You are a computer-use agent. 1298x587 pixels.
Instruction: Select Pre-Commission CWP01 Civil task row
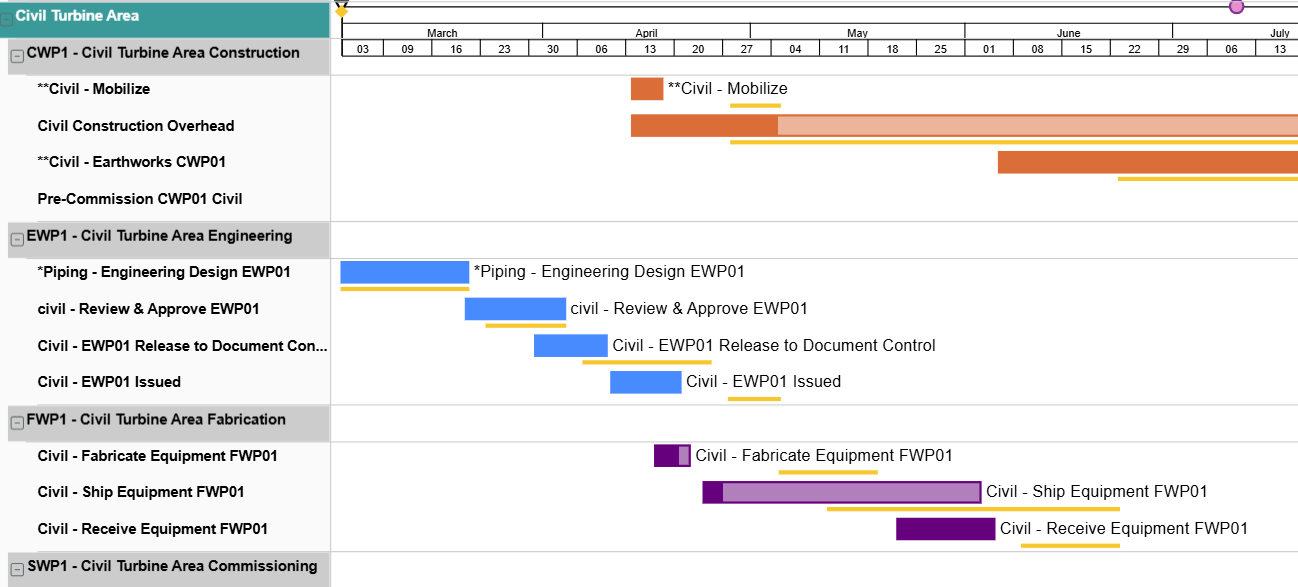click(140, 199)
